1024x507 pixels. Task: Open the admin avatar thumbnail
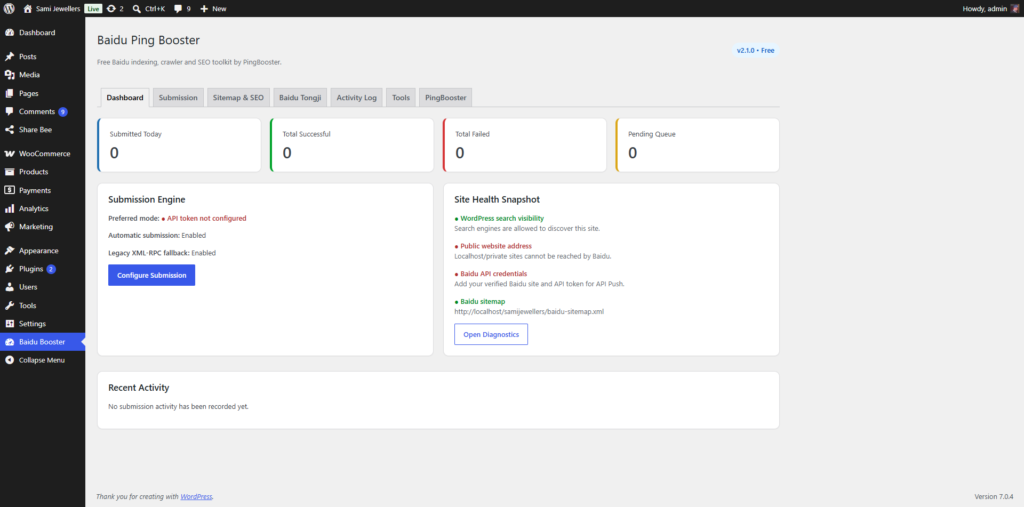1014,9
